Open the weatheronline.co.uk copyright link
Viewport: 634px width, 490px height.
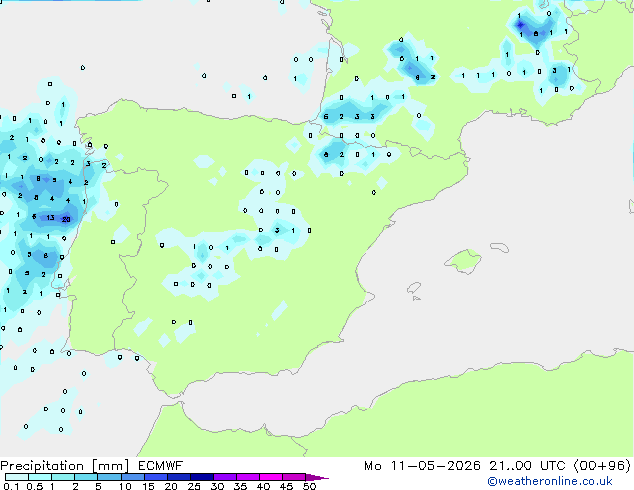point(550,481)
